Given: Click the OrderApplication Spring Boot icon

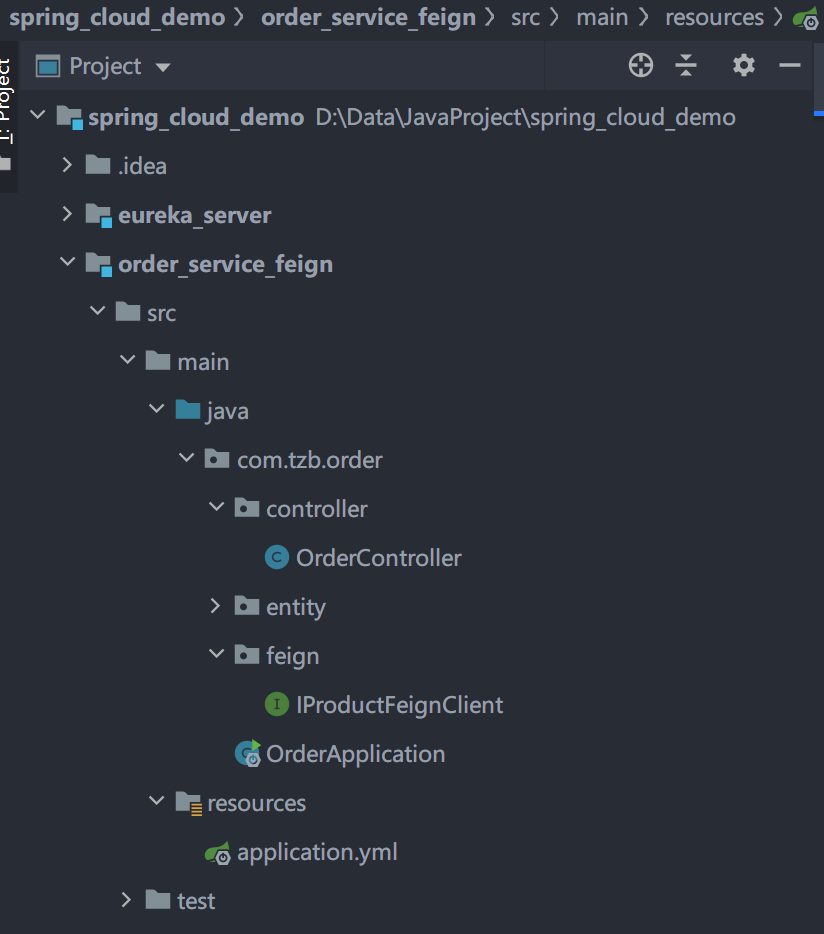Looking at the screenshot, I should [x=247, y=754].
